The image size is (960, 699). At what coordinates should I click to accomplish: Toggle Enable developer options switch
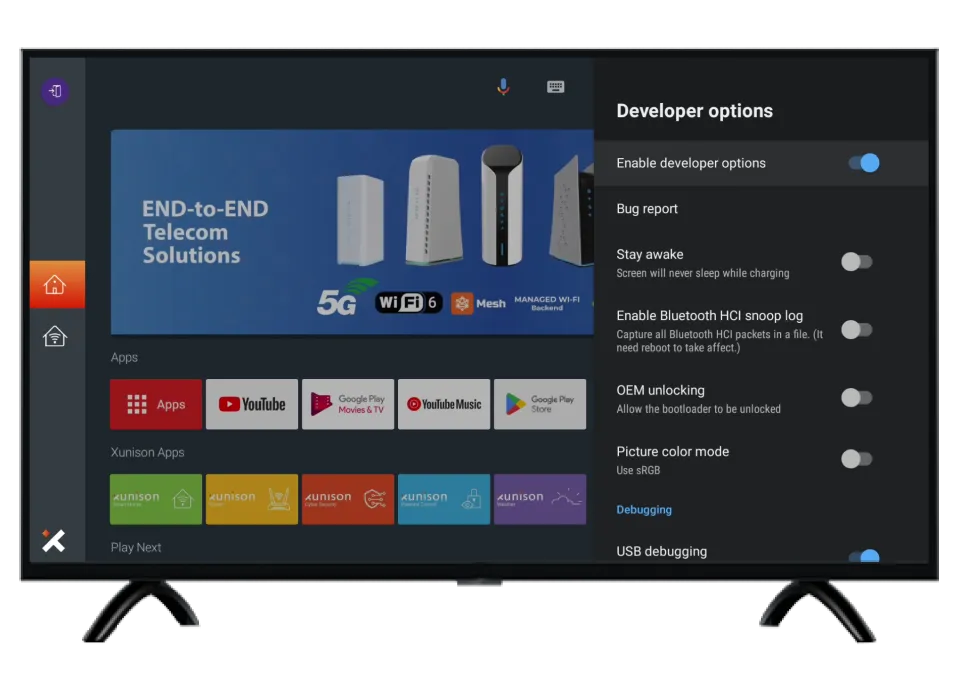(864, 163)
